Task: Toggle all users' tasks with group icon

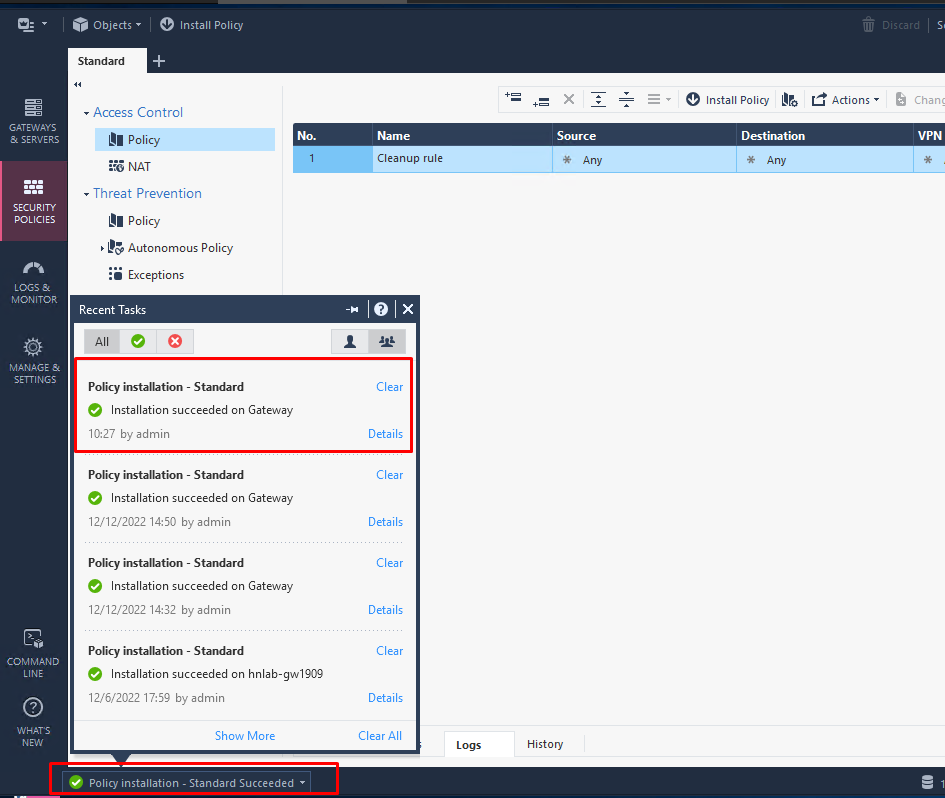Action: (x=387, y=341)
